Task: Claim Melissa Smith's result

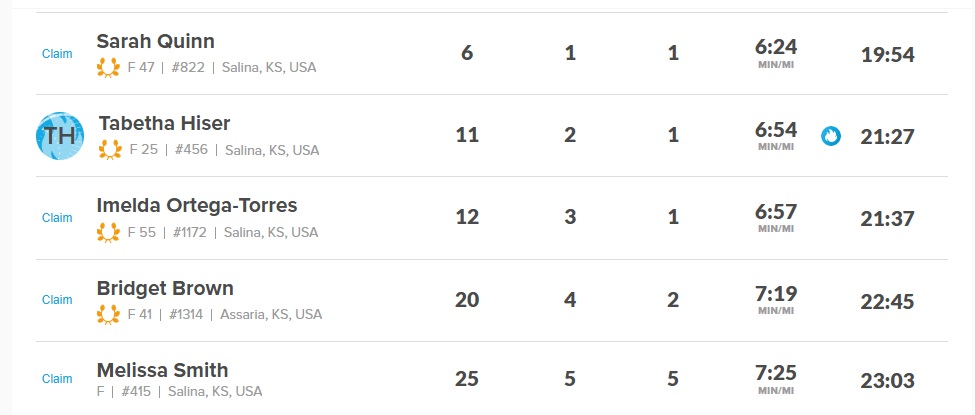Action: [57, 379]
